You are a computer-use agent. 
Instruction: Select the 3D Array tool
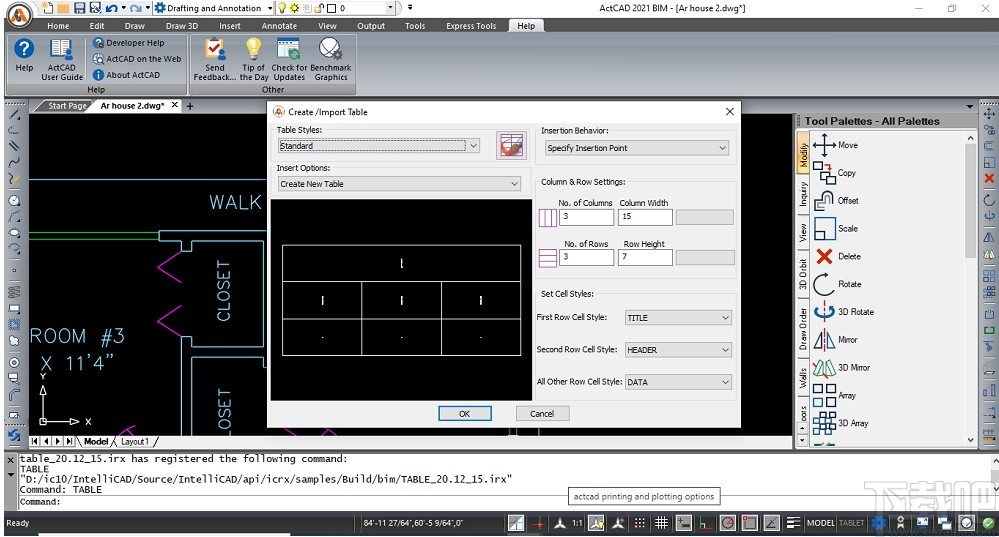[840, 423]
